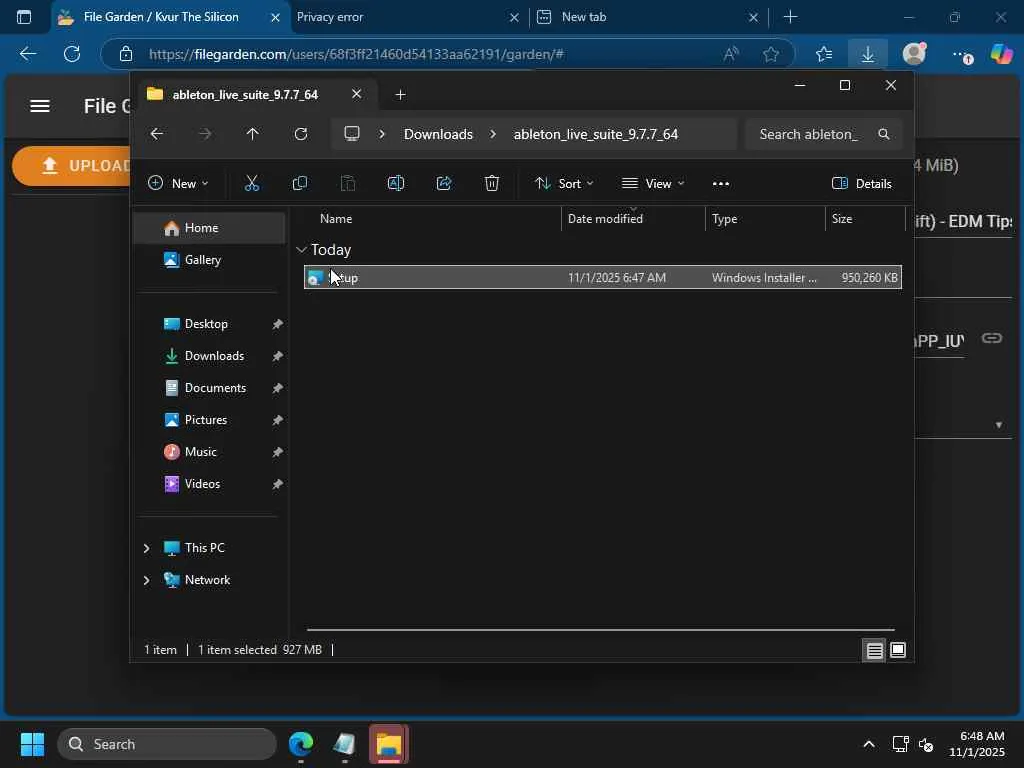Open pinned Desktop folder in sidebar
Viewport: 1024px width, 768px height.
click(x=209, y=324)
